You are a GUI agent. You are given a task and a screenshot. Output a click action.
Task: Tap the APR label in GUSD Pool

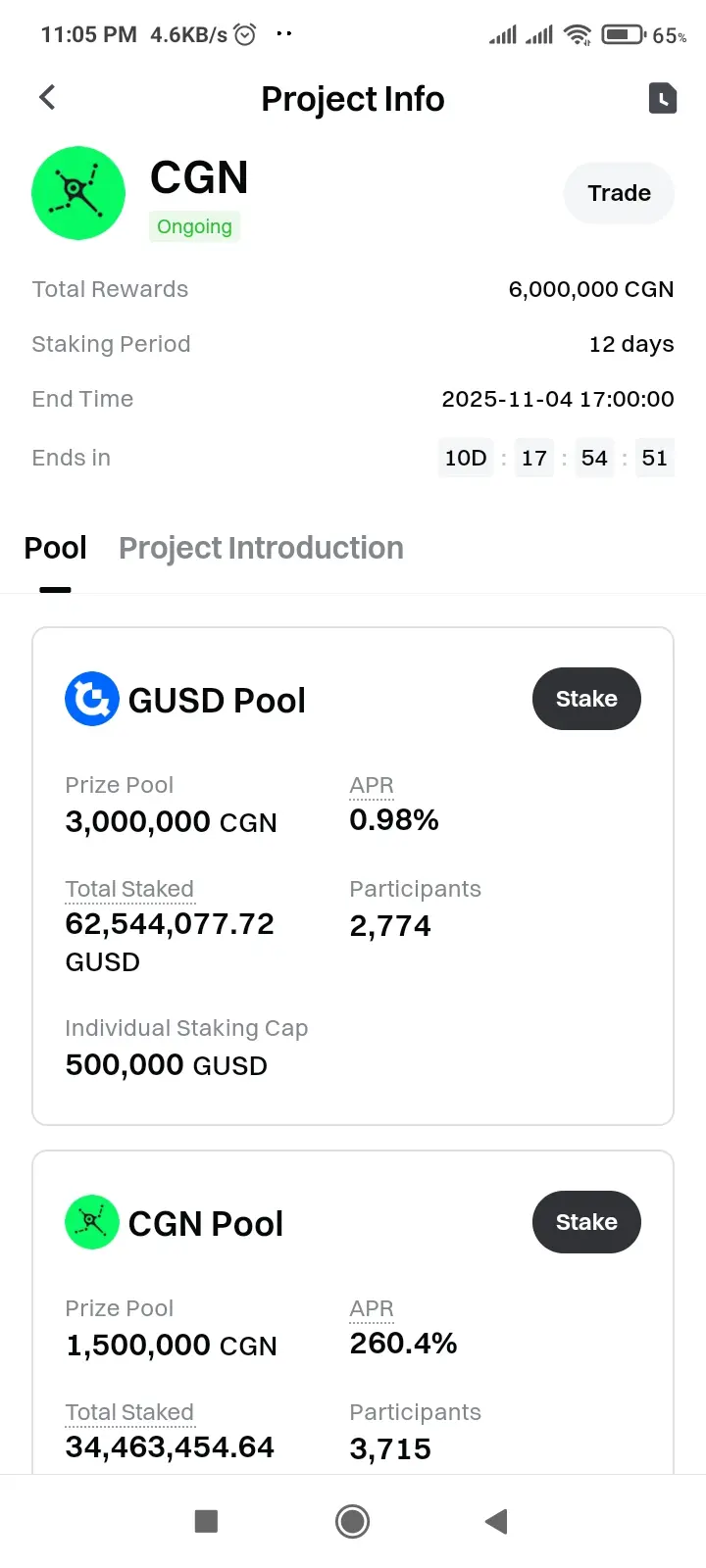coord(372,785)
